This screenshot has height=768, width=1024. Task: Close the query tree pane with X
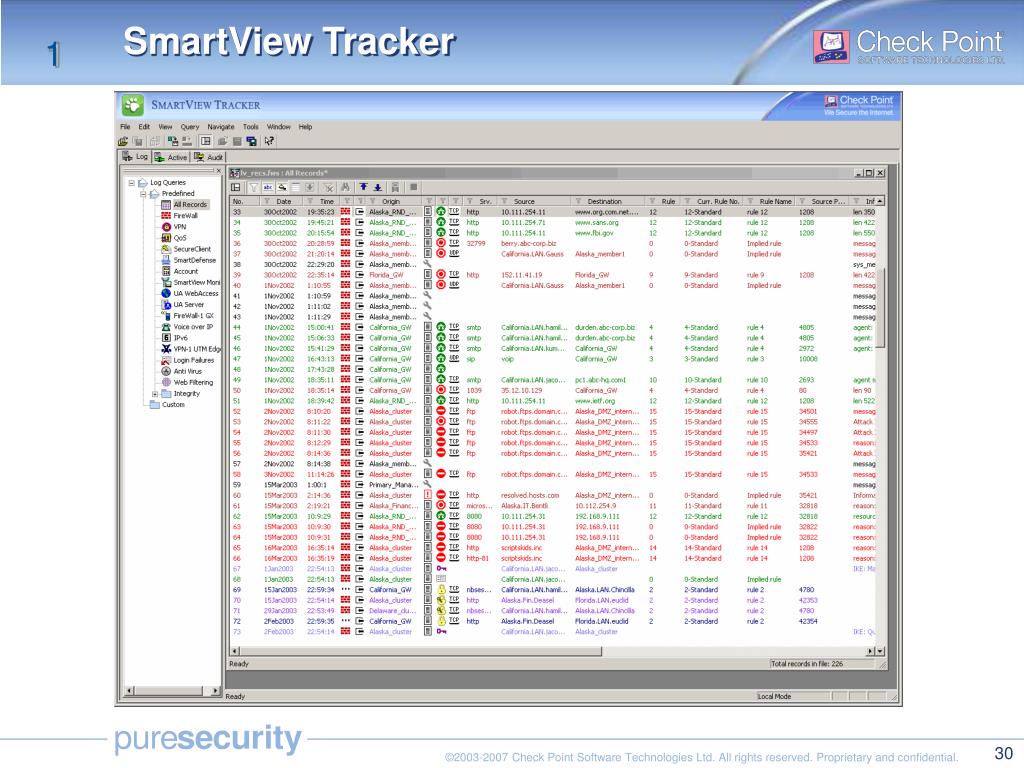[x=218, y=171]
